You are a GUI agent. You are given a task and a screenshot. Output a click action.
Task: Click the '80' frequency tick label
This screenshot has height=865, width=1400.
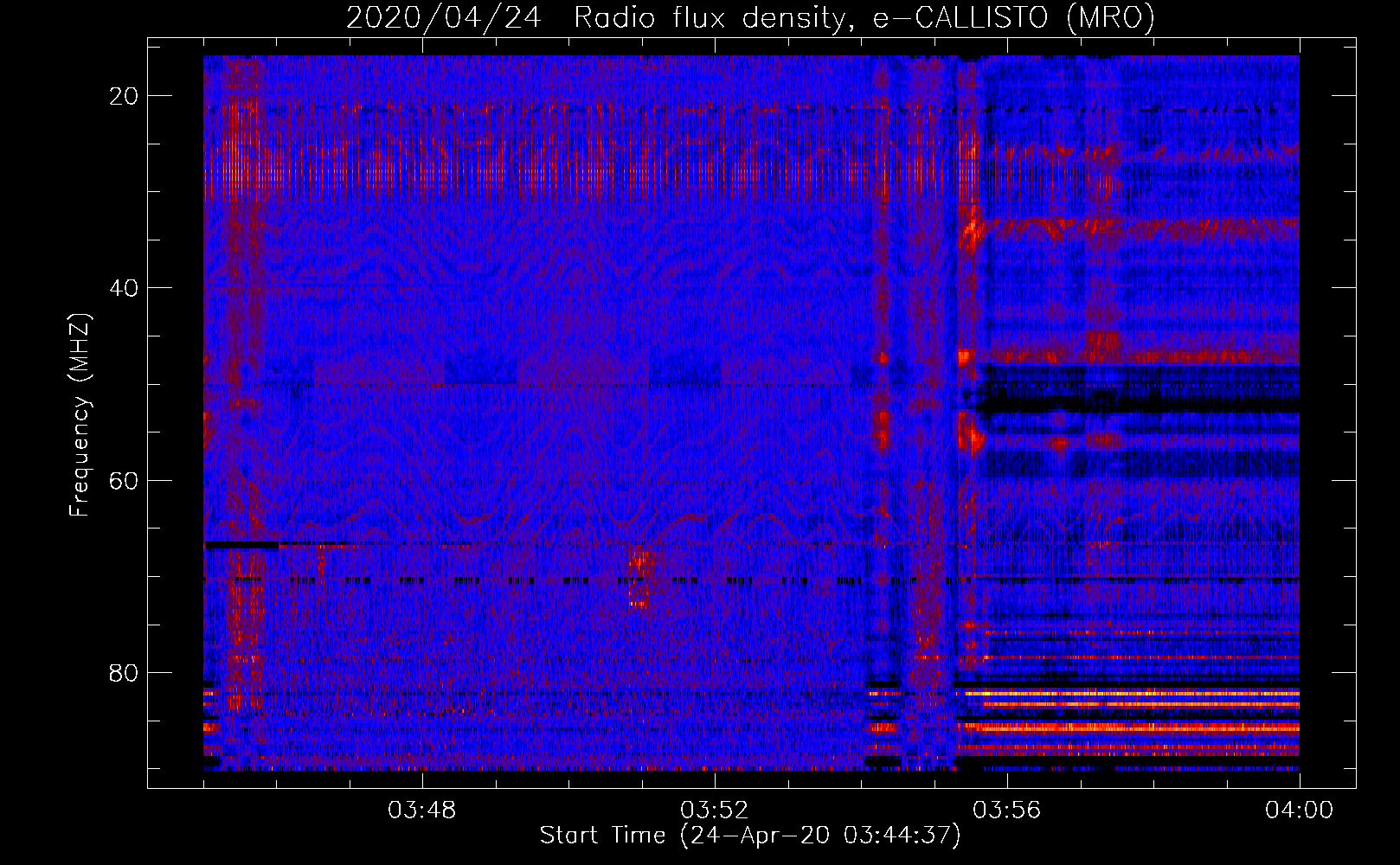tap(125, 672)
